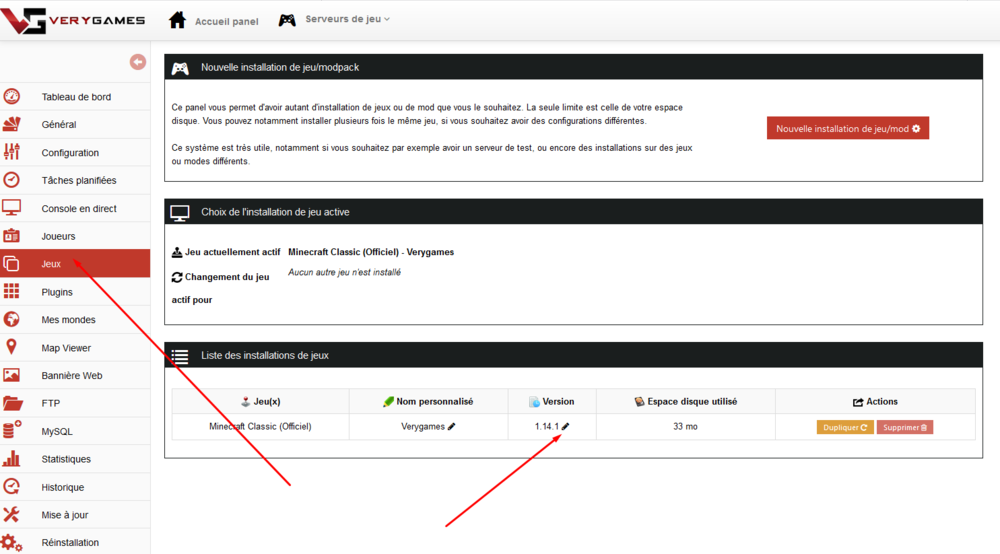Collapse sidebar with the back arrow icon

pyautogui.click(x=138, y=62)
